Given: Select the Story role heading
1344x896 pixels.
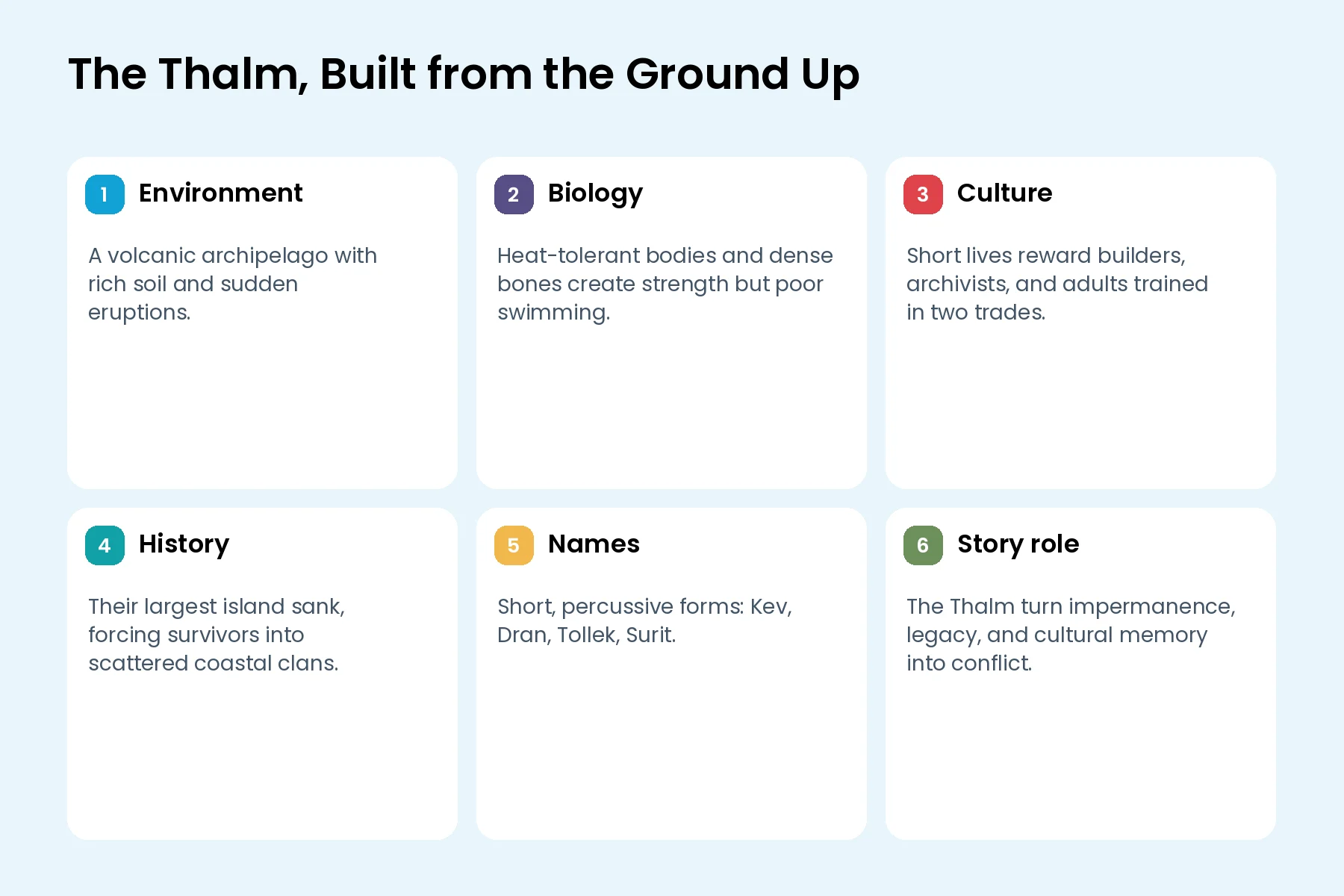Looking at the screenshot, I should tap(1018, 544).
